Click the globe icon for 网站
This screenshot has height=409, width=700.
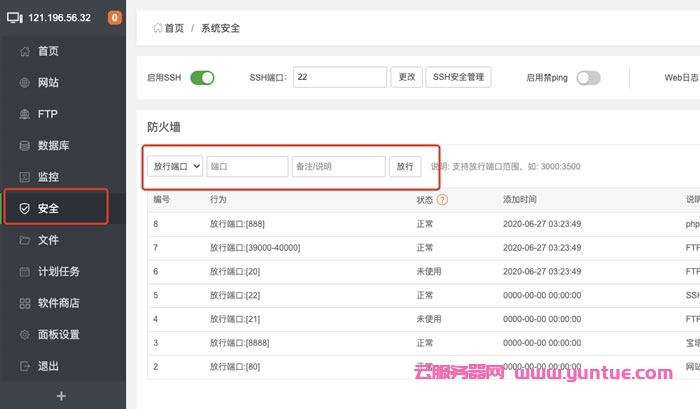tap(24, 83)
